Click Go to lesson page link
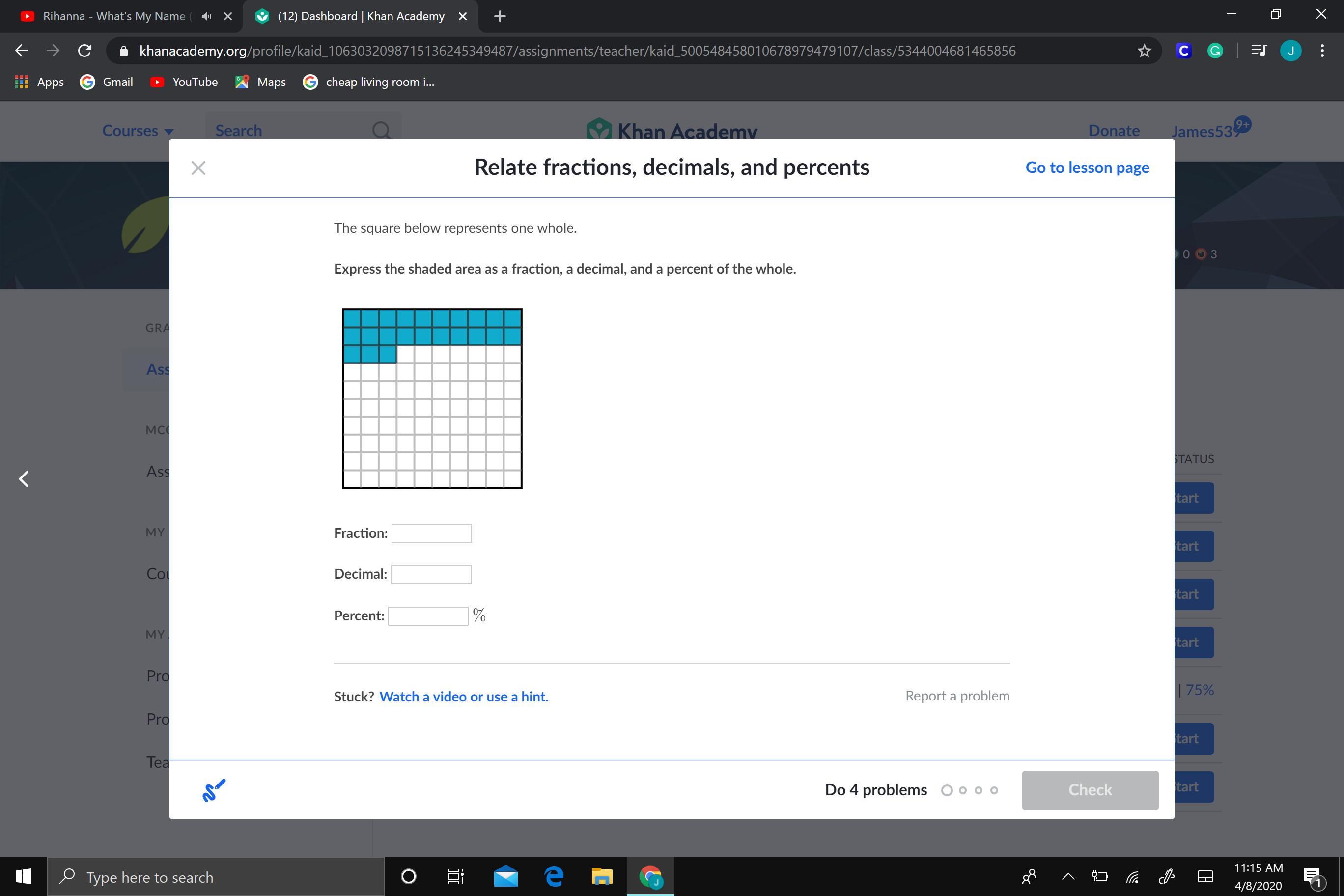 (1087, 168)
